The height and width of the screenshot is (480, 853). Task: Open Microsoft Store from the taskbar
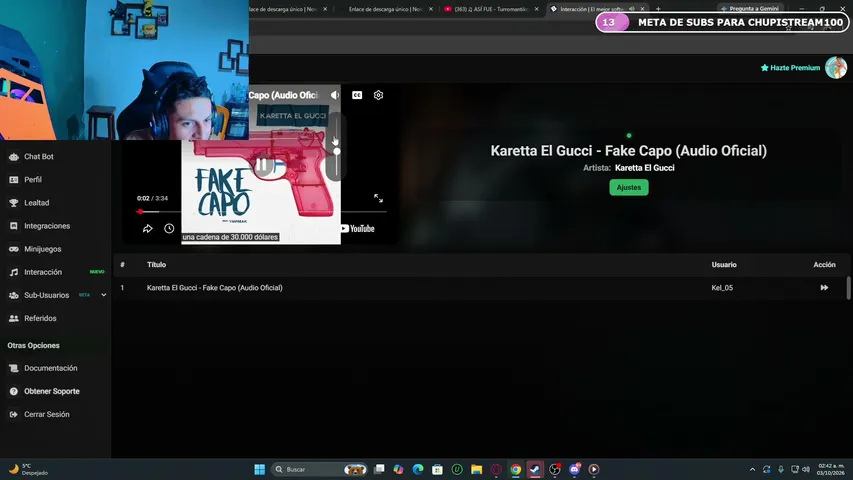(x=437, y=469)
